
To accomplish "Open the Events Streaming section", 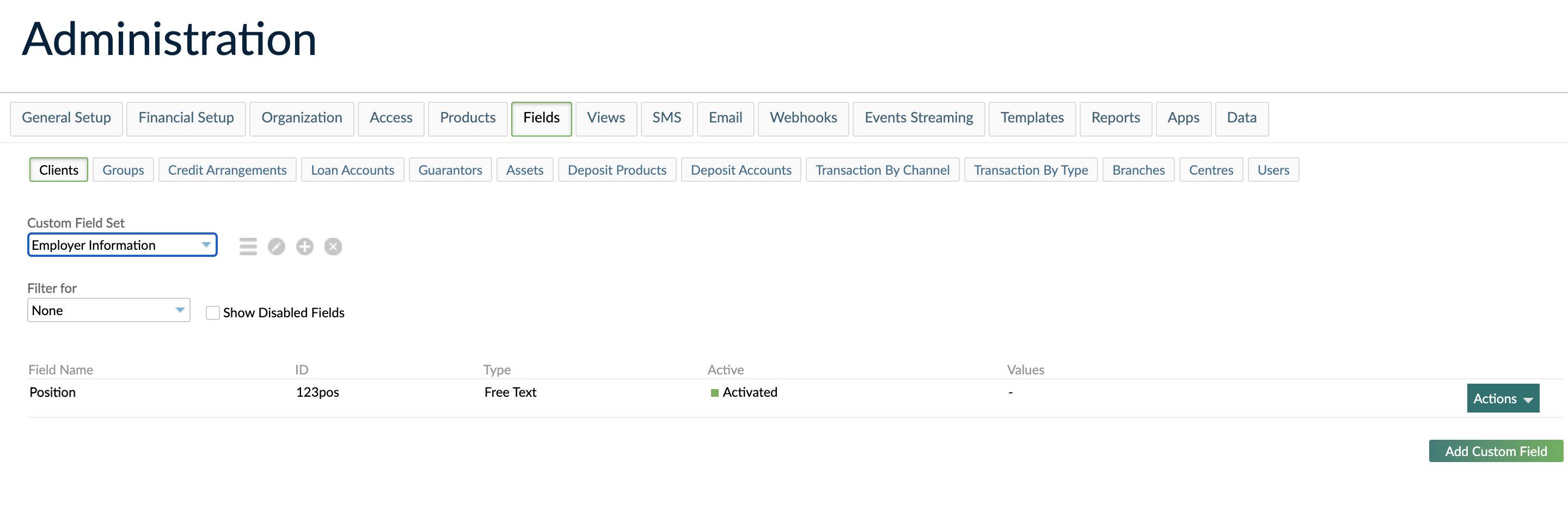I will (x=918, y=118).
